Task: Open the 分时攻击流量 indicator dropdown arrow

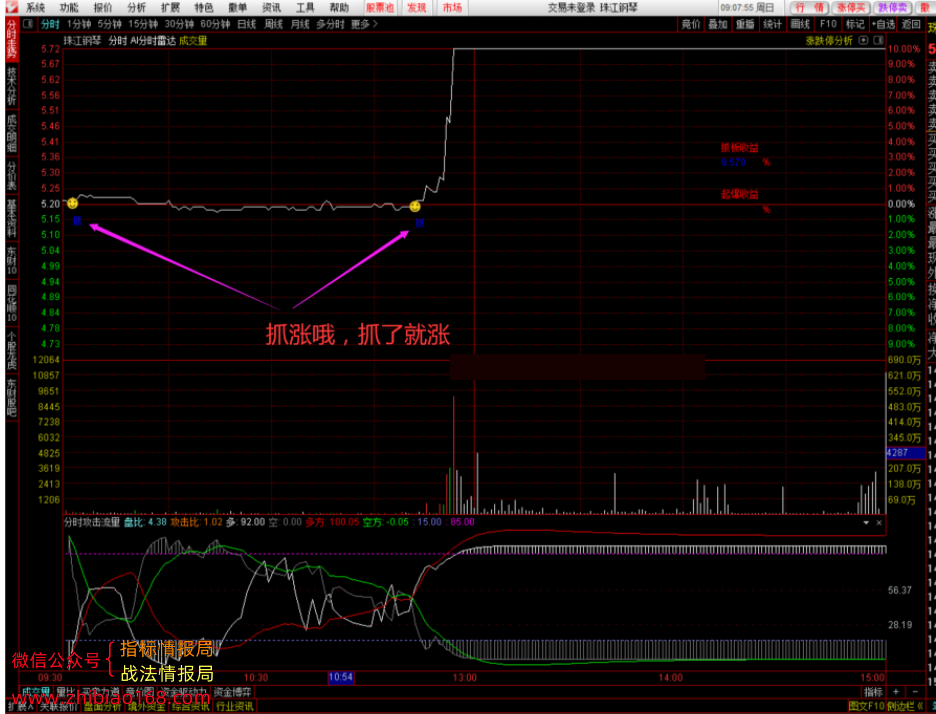Action: coord(866,522)
